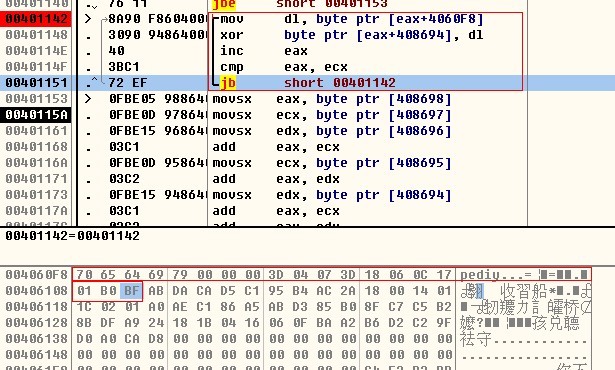Select ASCII text 'pediy' in dump pane
The width and height of the screenshot is (615, 370).
pos(480,275)
